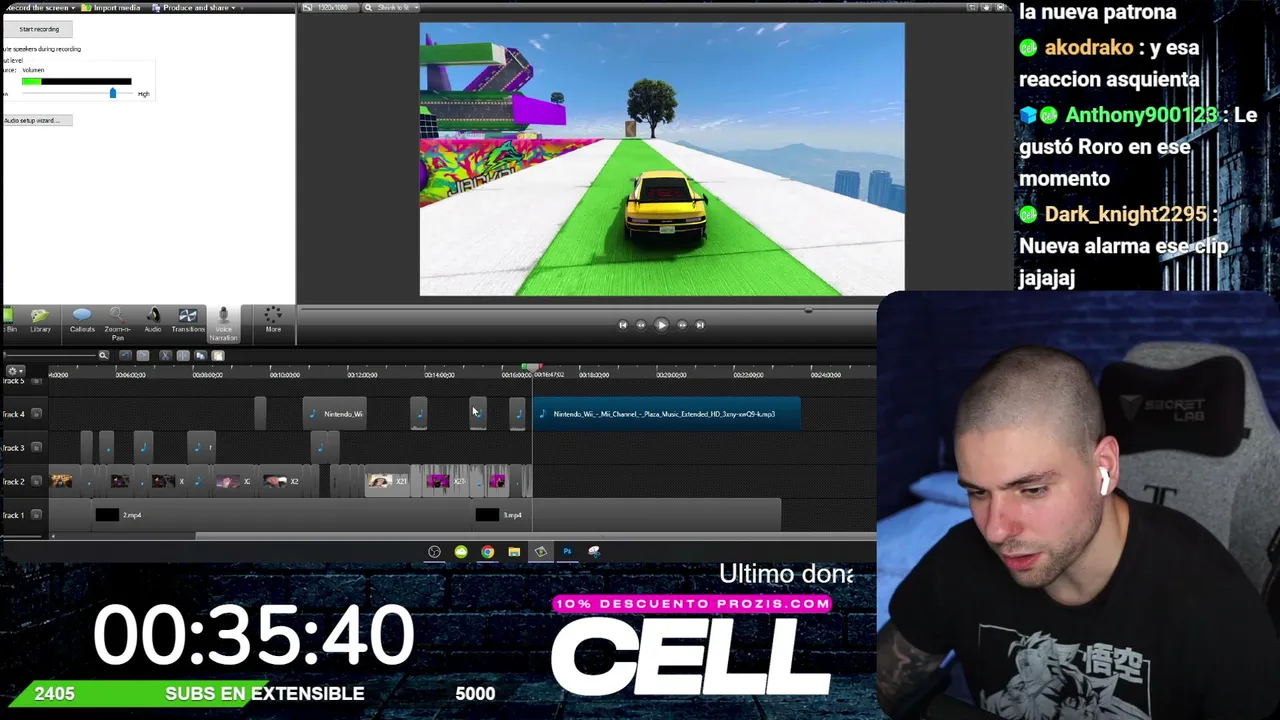Open the green cloud app in taskbar
Image resolution: width=1280 pixels, height=720 pixels.
[x=461, y=552]
